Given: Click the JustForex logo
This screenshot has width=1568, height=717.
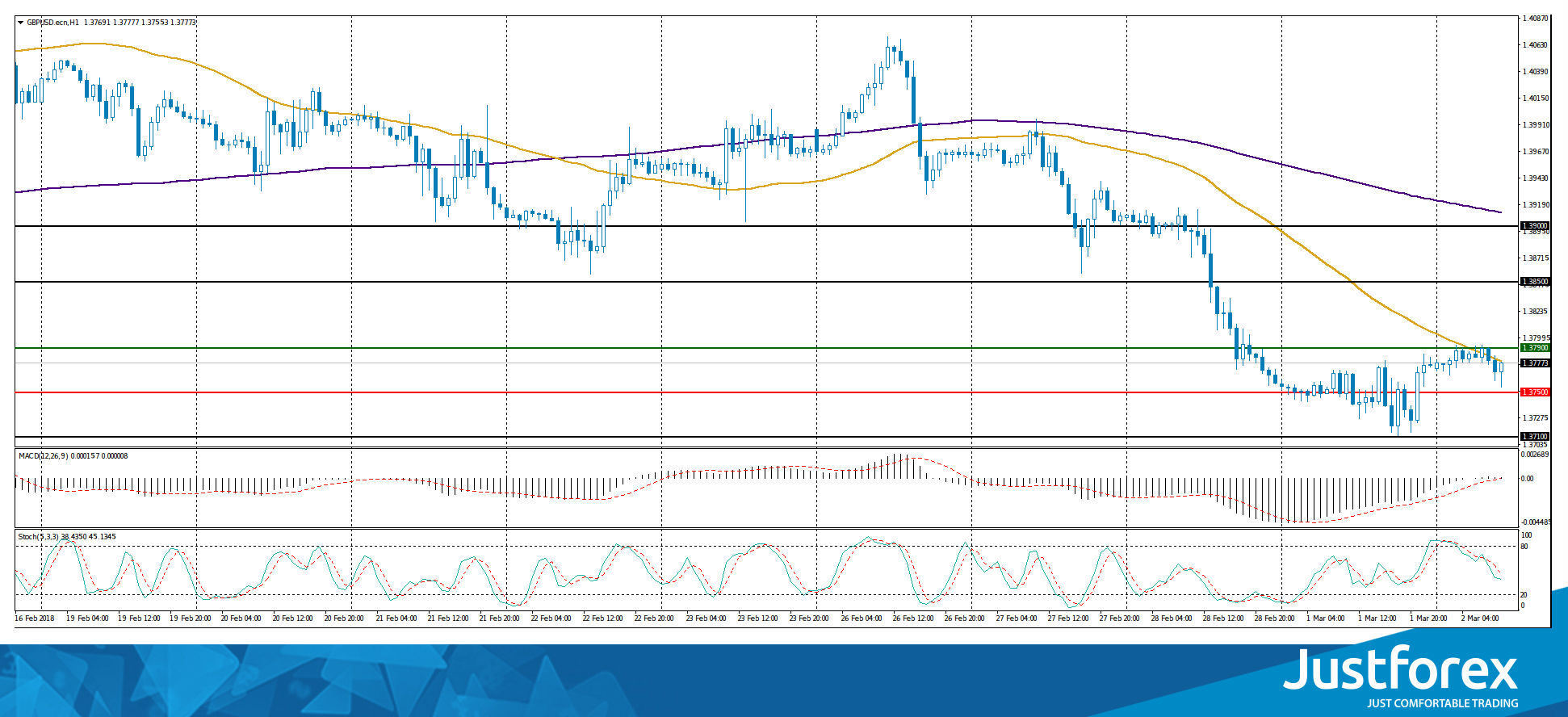Looking at the screenshot, I should 1401,677.
